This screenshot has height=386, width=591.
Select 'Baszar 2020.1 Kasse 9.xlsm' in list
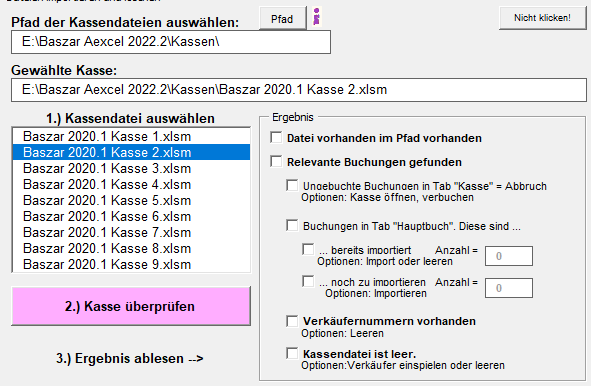(x=131, y=264)
